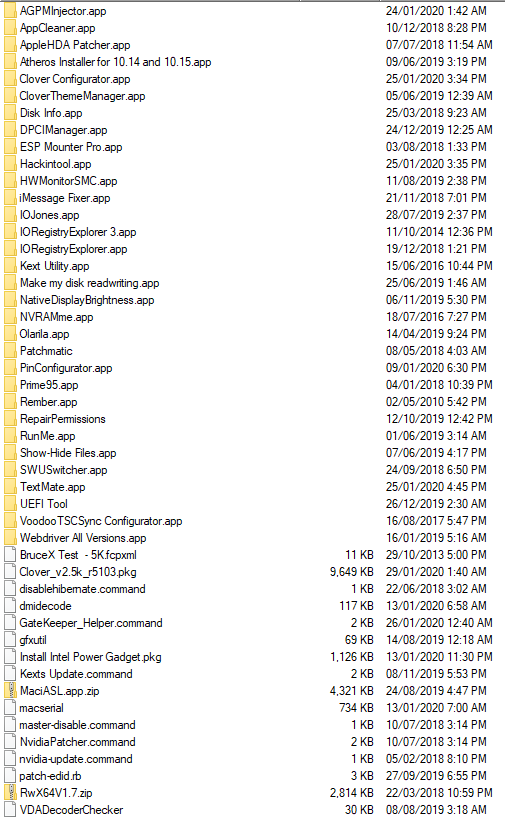Click the date 25/01/2020 4:45 PM
This screenshot has height=822, width=505.
click(x=436, y=487)
